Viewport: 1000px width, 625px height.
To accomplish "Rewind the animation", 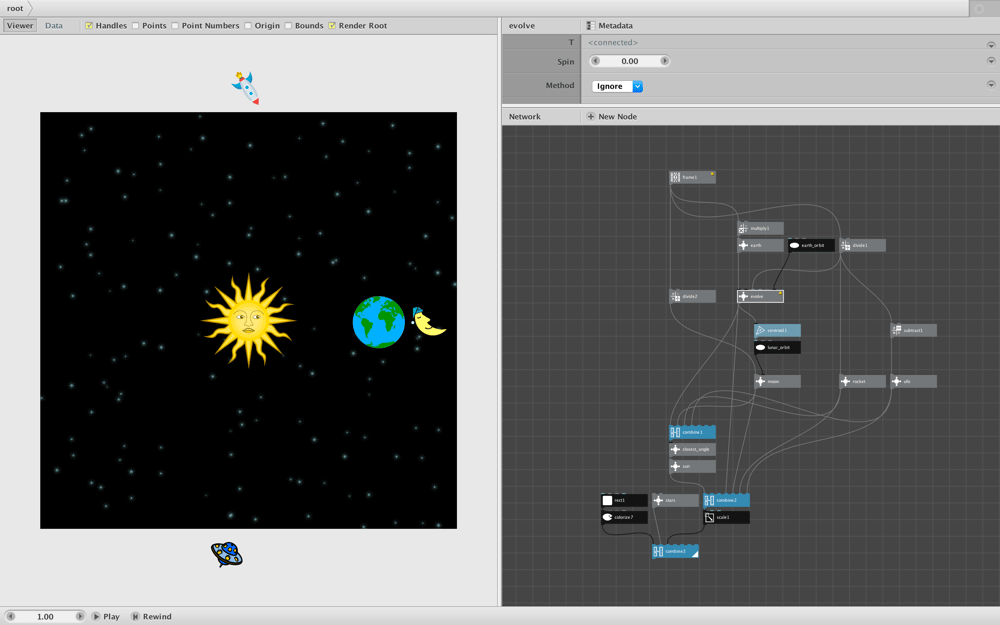I will (151, 617).
